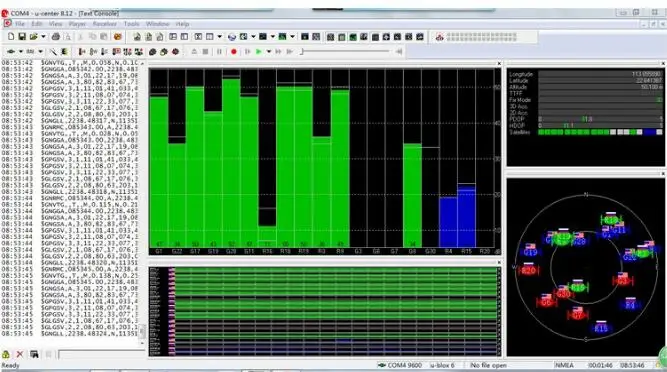Click 'No file open' in status bar
Viewport: 667px width, 372px height.
coord(488,365)
